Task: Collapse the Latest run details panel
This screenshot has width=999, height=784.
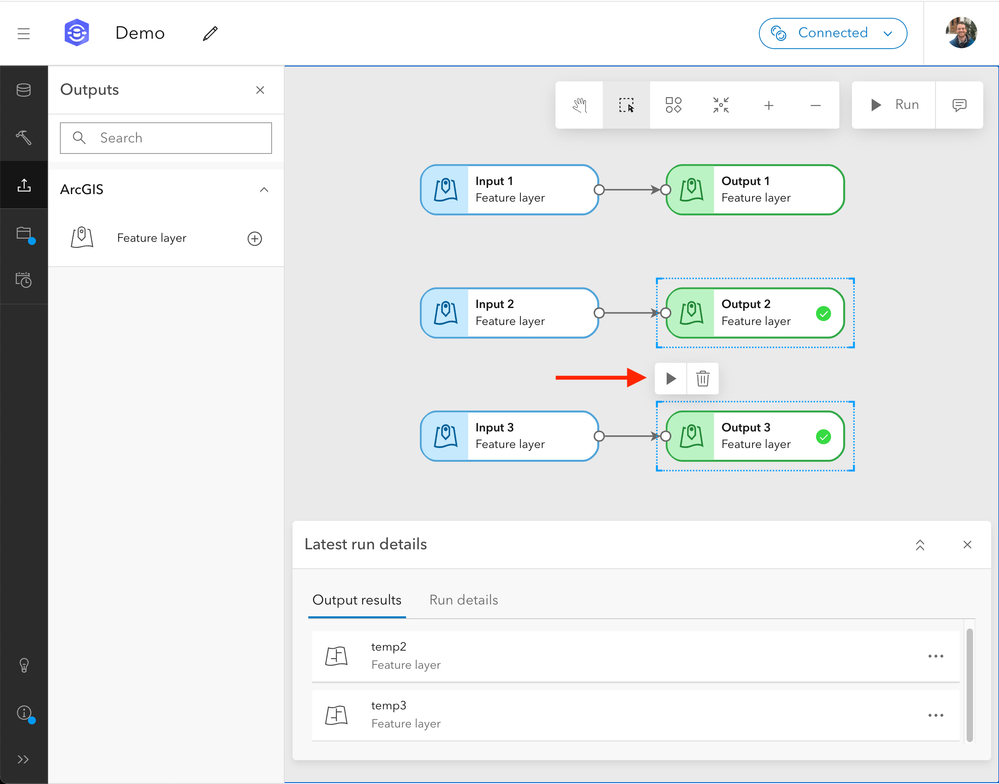Action: pyautogui.click(x=920, y=545)
